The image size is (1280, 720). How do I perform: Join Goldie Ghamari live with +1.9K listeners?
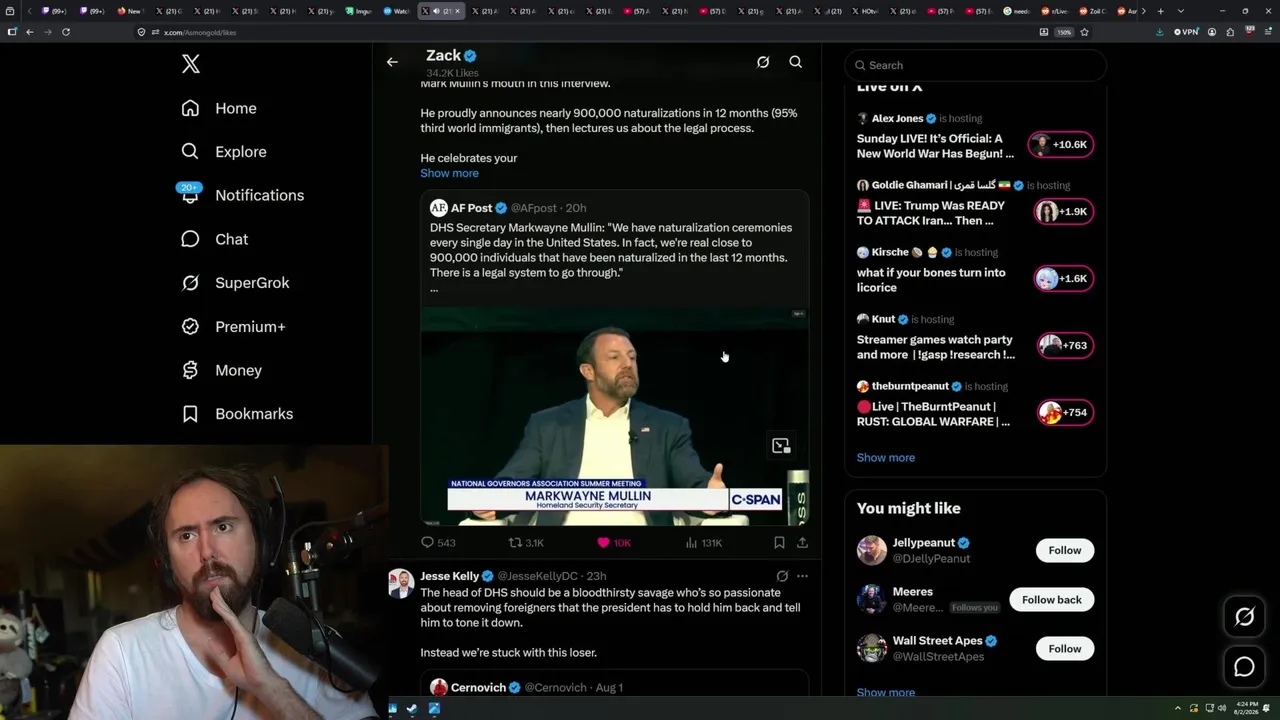[1064, 212]
